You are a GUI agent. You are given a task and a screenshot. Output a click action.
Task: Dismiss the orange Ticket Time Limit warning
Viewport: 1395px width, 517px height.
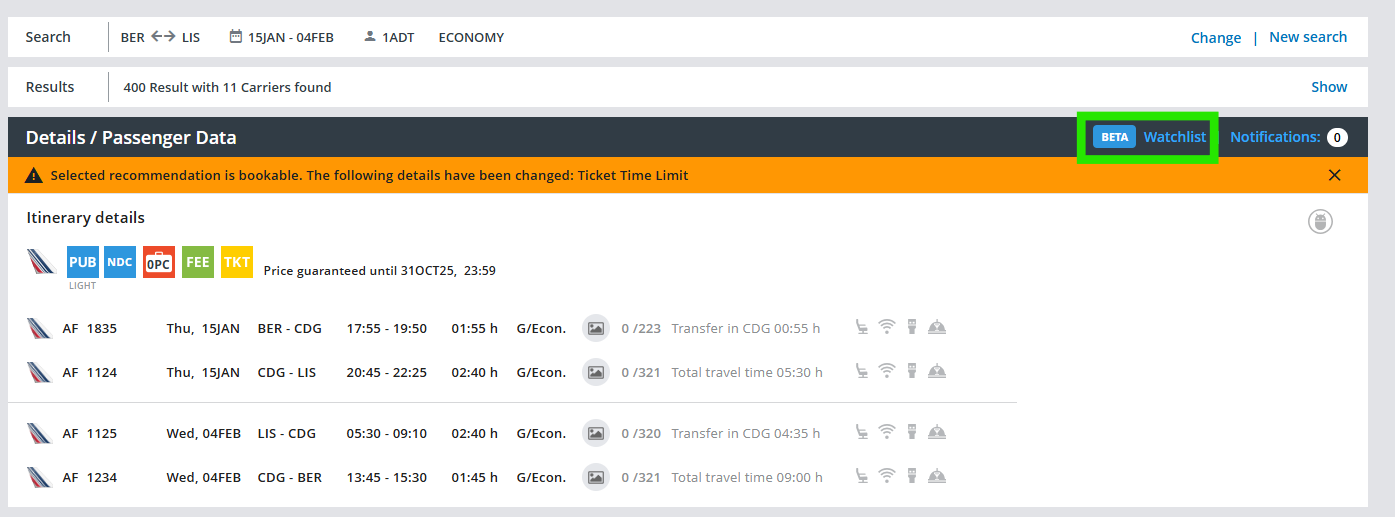click(1334, 175)
